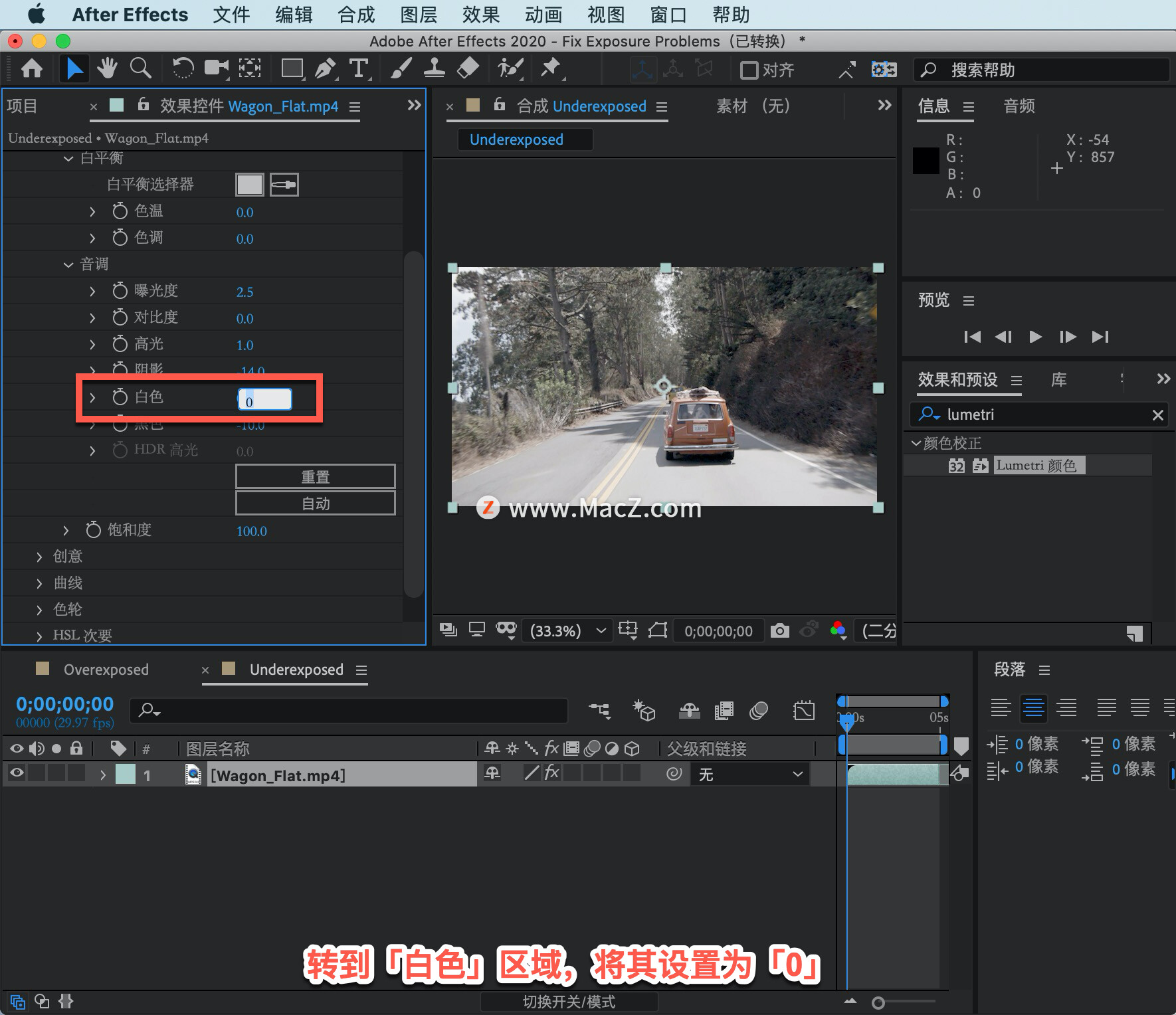
Task: Select the Hand tool
Action: (x=107, y=68)
